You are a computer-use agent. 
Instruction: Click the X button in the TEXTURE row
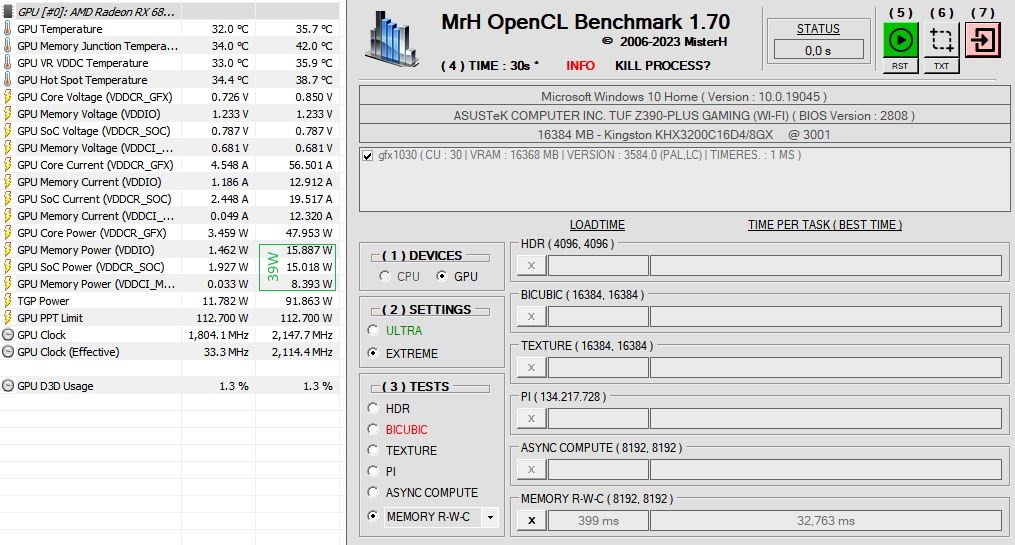click(531, 368)
